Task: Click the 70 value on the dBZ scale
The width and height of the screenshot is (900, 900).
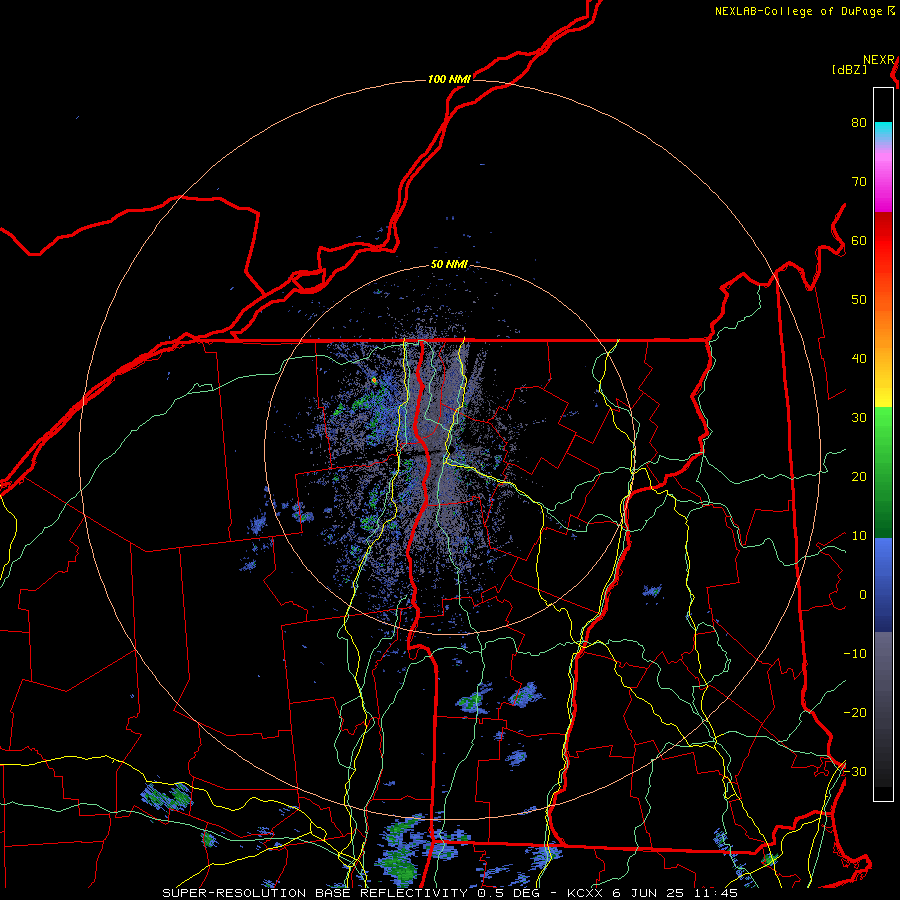Action: pyautogui.click(x=859, y=181)
